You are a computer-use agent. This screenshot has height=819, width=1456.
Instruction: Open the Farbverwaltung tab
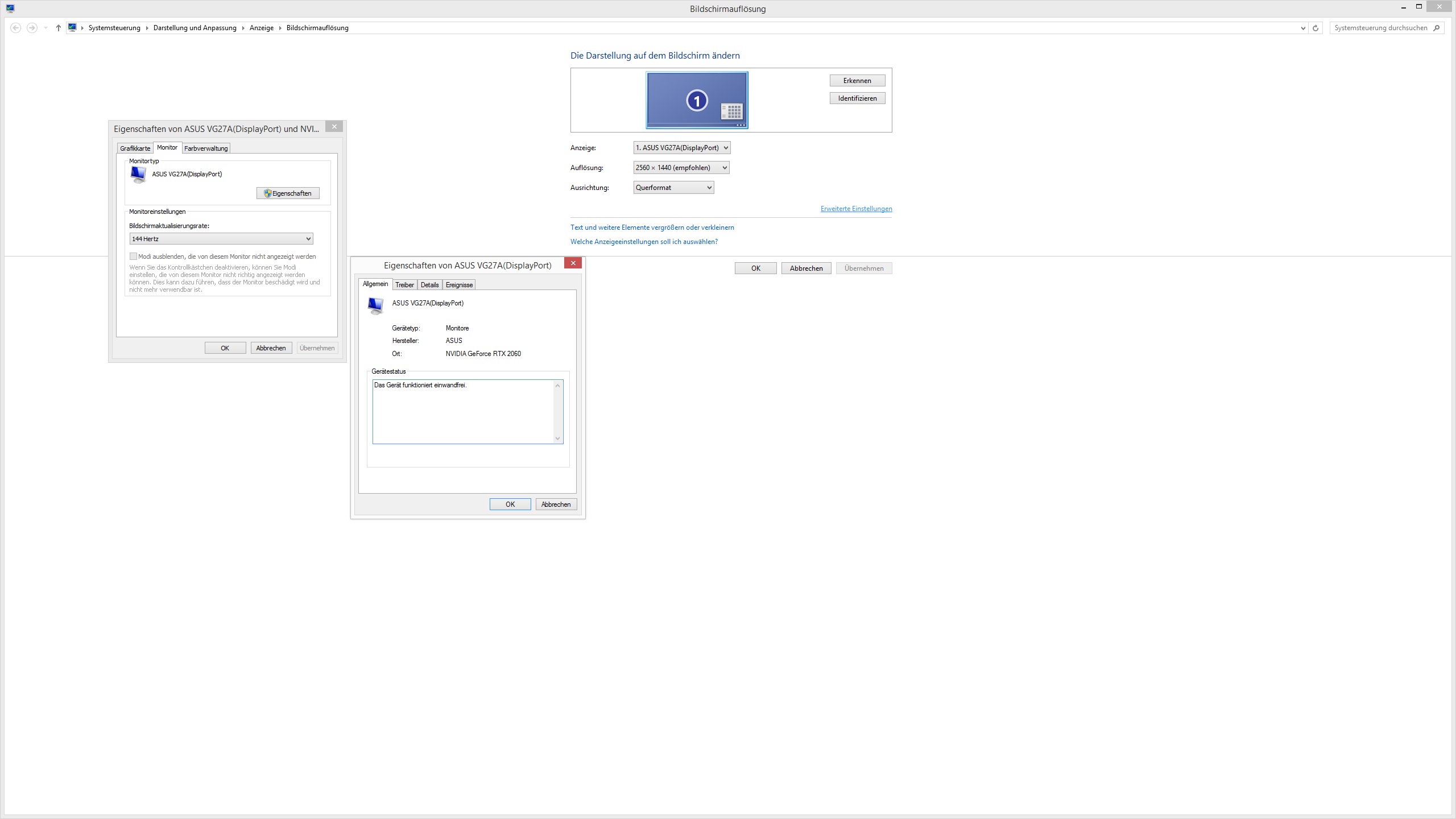tap(206, 148)
